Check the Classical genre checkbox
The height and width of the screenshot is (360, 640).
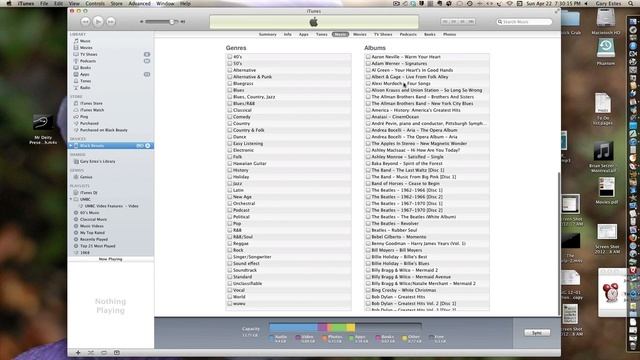229,110
